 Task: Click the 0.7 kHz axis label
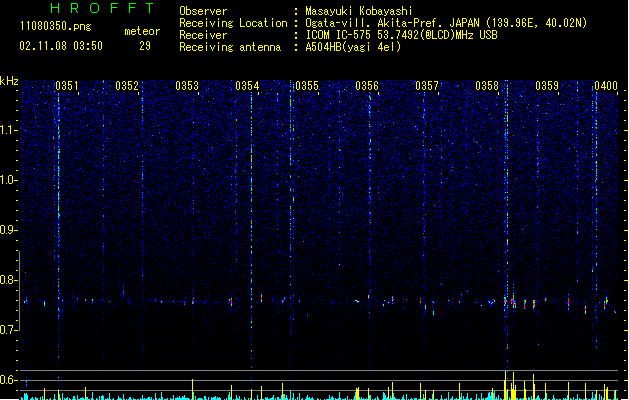pyautogui.click(x=9, y=330)
